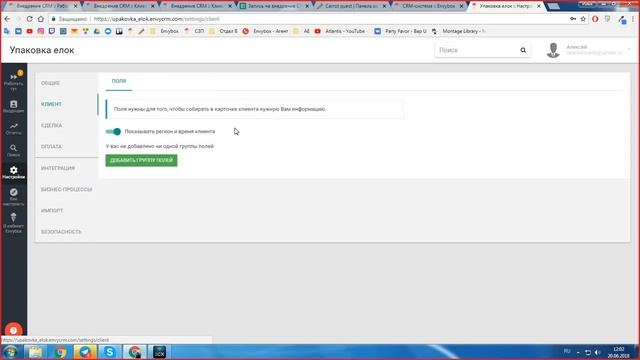Open the Envybox - Агент bookmark
Viewport: 640px width, 360px height.
(x=265, y=31)
